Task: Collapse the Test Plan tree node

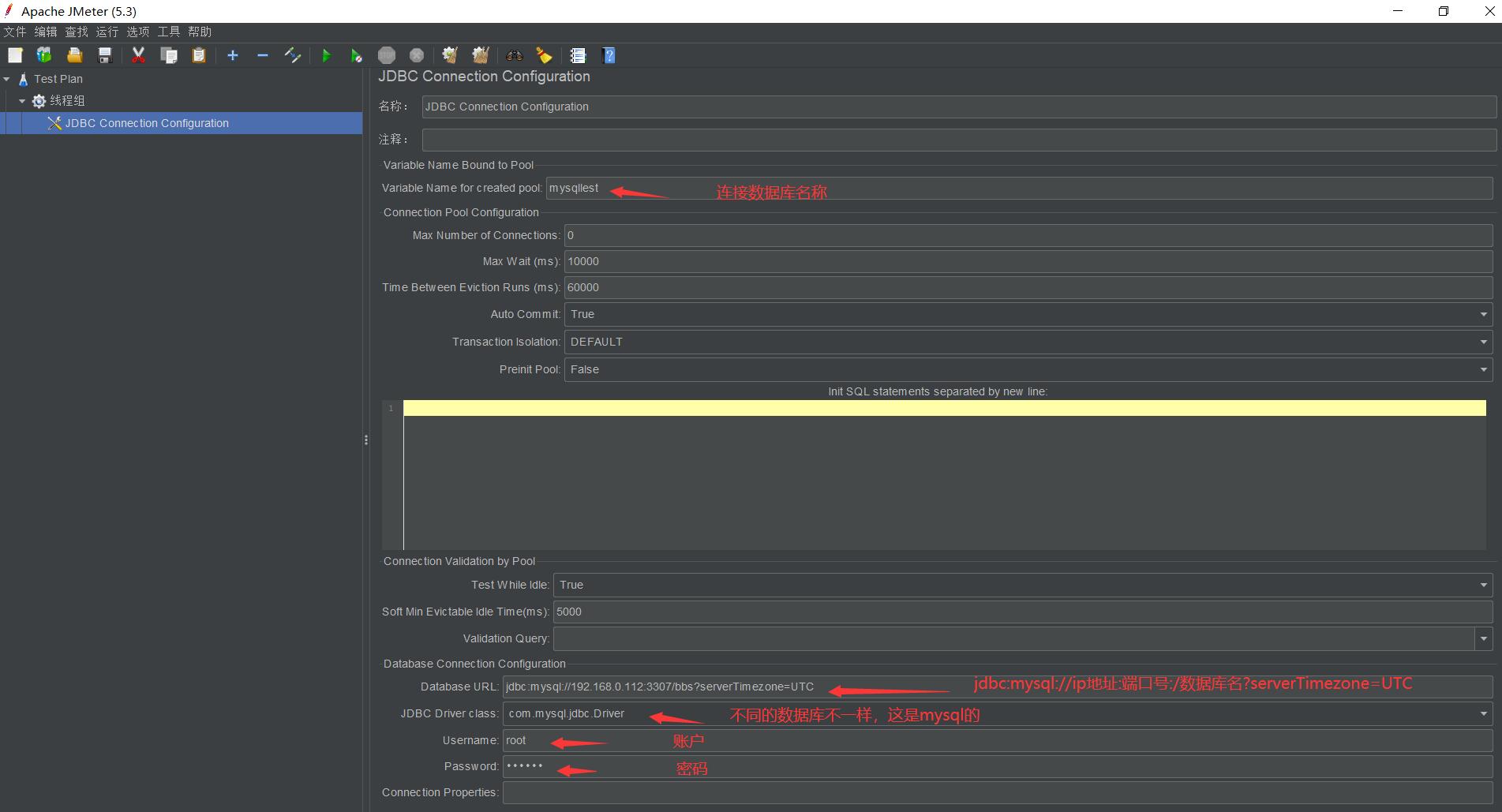Action: tap(7, 79)
